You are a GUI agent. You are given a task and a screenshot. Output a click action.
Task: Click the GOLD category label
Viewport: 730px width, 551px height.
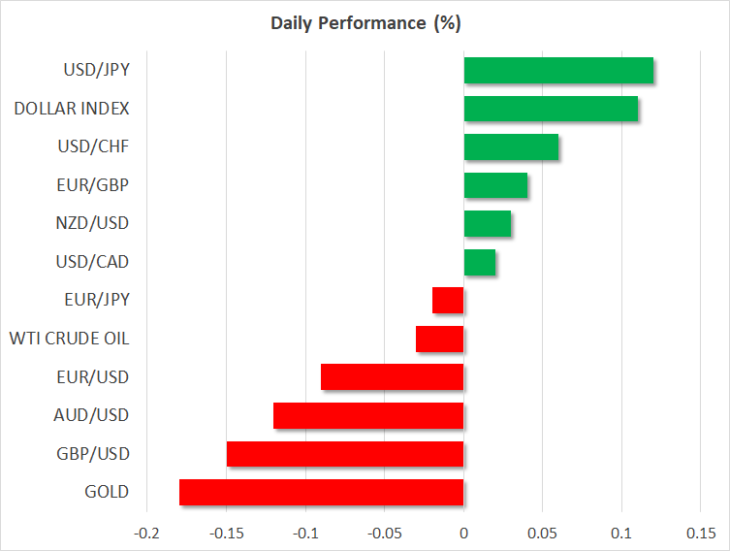(x=107, y=492)
